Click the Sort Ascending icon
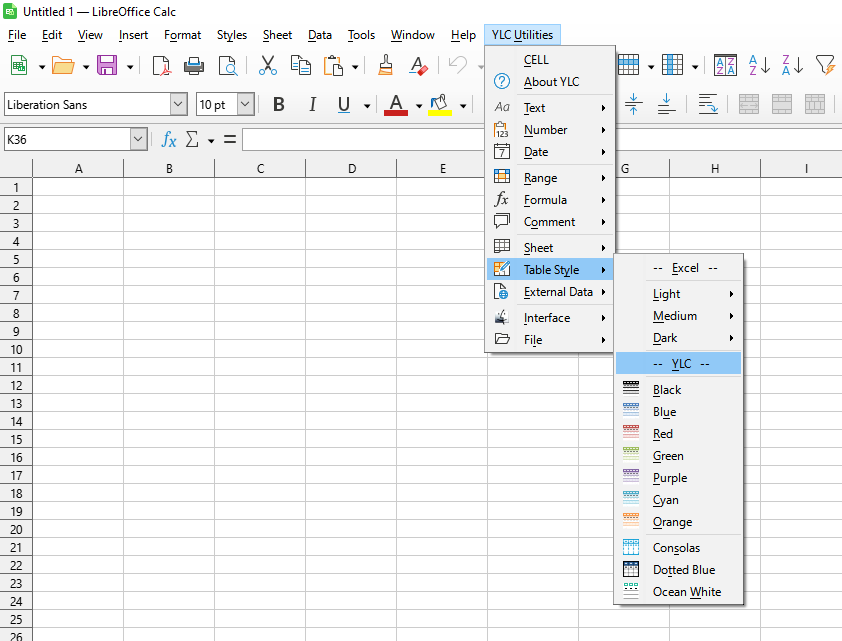Image resolution: width=842 pixels, height=641 pixels. [759, 66]
